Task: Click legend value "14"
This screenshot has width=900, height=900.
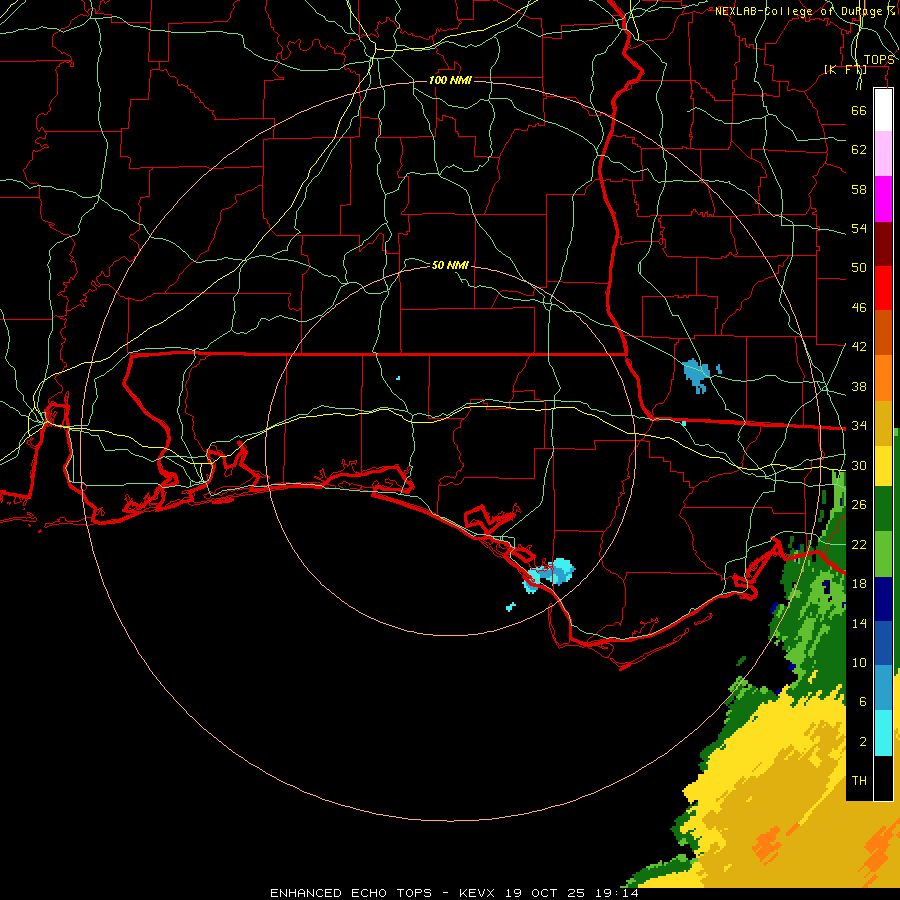Action: coord(859,623)
